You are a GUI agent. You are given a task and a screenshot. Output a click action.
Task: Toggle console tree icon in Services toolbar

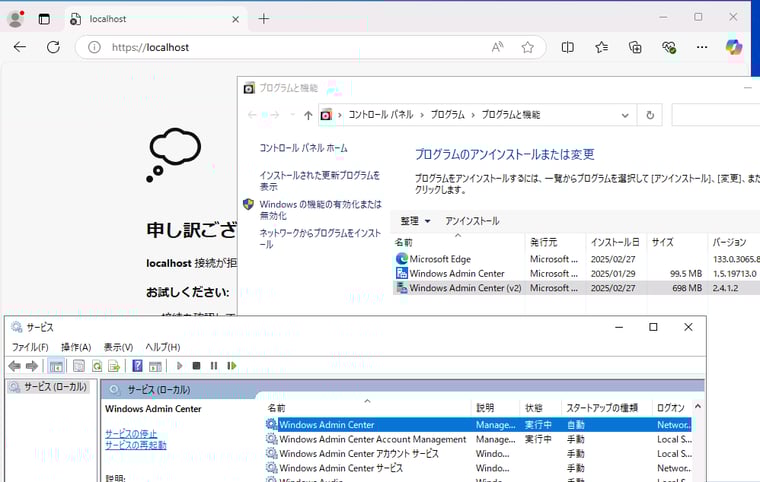56,366
